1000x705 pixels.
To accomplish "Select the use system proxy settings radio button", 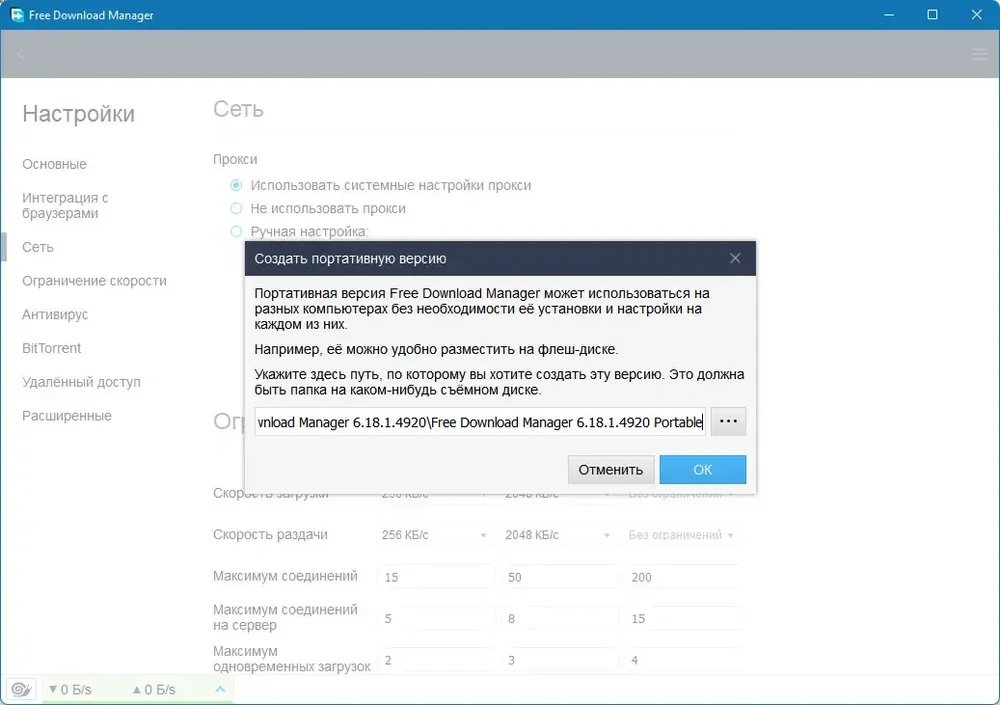I will 236,185.
